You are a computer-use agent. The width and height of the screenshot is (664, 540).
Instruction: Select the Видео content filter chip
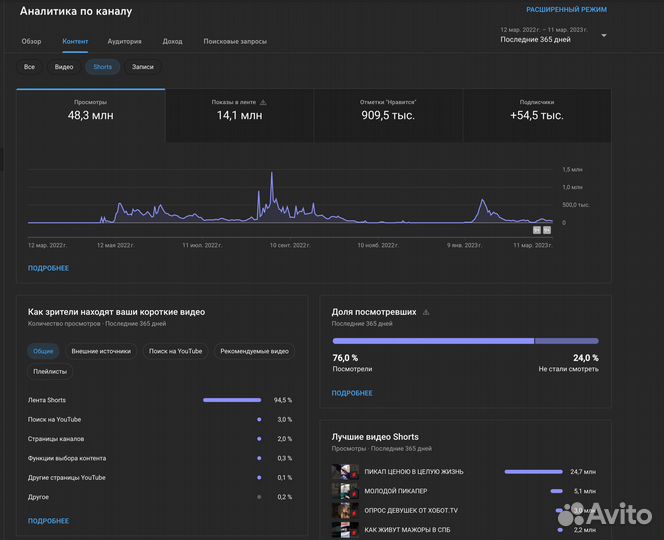click(64, 67)
